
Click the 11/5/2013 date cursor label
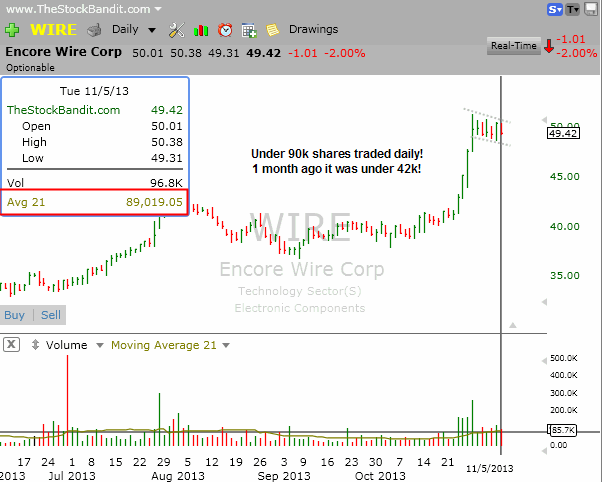point(489,469)
